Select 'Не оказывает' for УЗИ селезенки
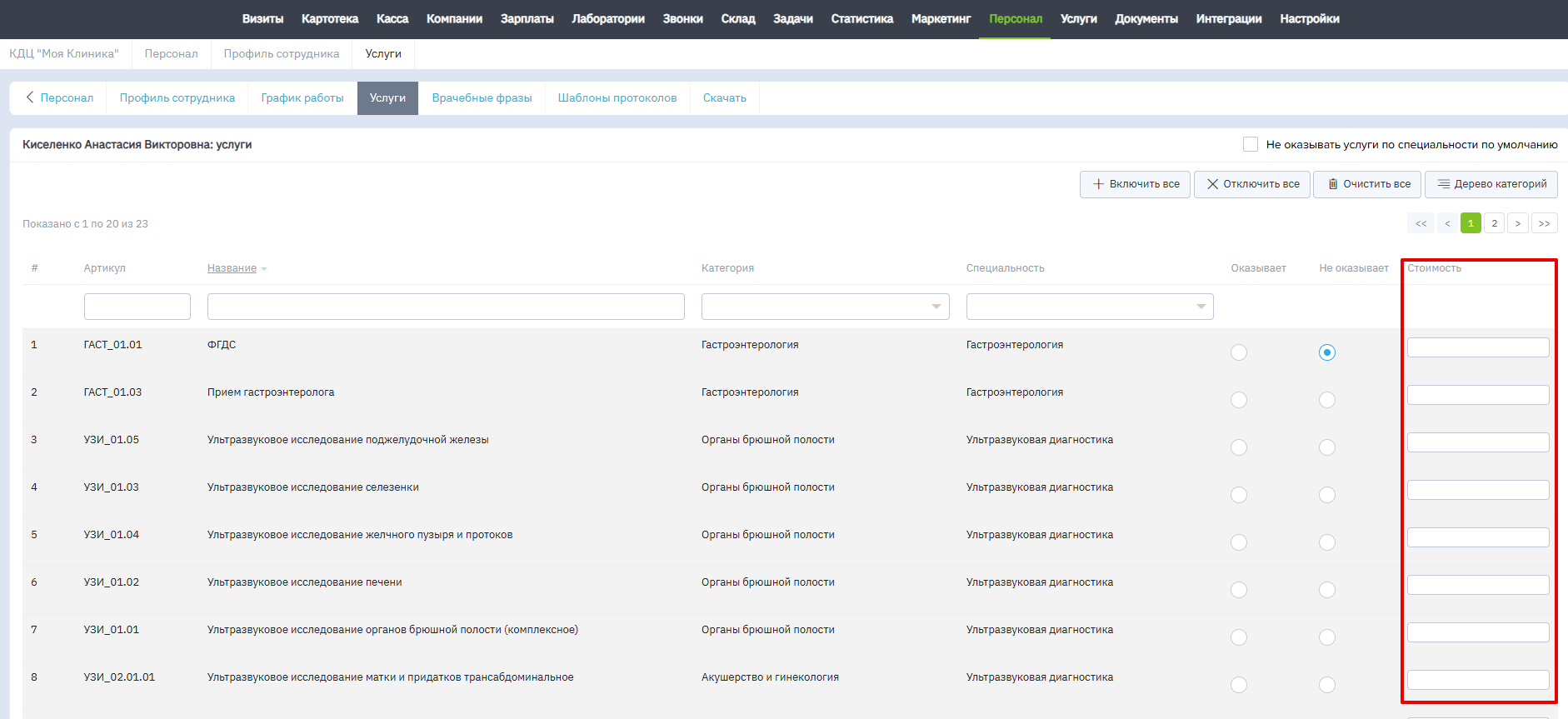Screen dimensions: 1568x719 (x=1327, y=495)
